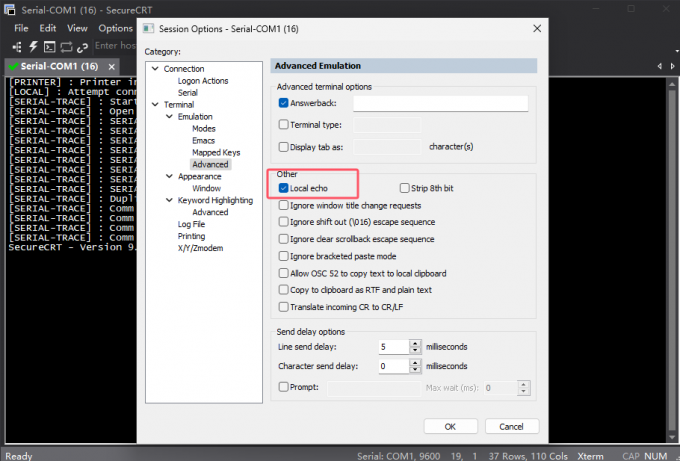Check Ignore bracketed paste mode
The width and height of the screenshot is (680, 461).
click(284, 256)
